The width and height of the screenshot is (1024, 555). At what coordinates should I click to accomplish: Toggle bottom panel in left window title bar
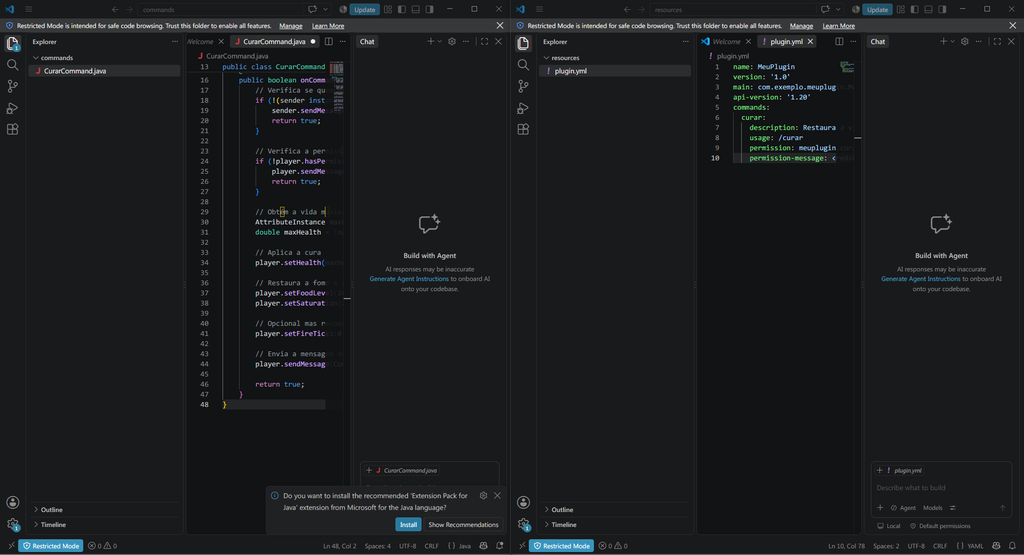click(415, 9)
